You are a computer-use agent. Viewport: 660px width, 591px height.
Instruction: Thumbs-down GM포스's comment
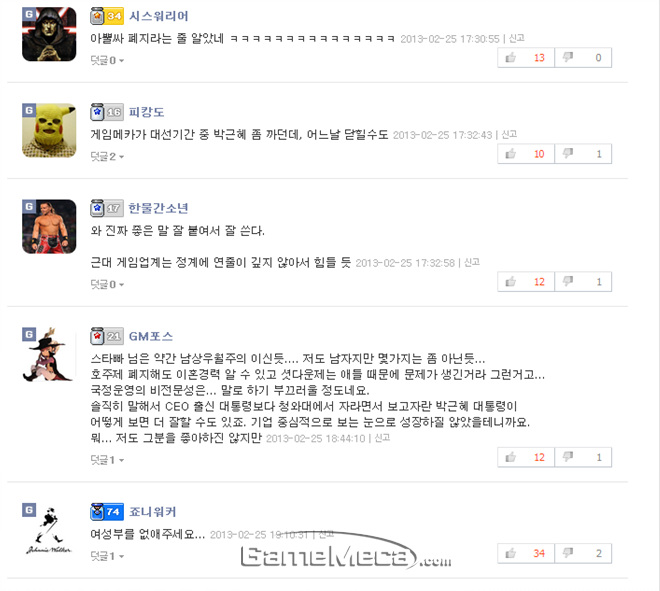coord(583,457)
